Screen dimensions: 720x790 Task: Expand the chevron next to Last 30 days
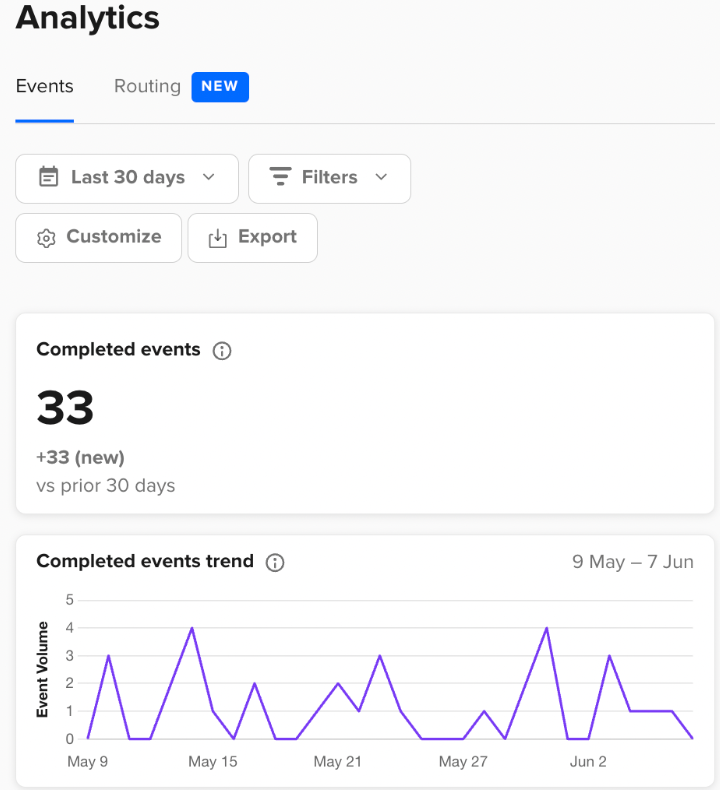pos(209,177)
